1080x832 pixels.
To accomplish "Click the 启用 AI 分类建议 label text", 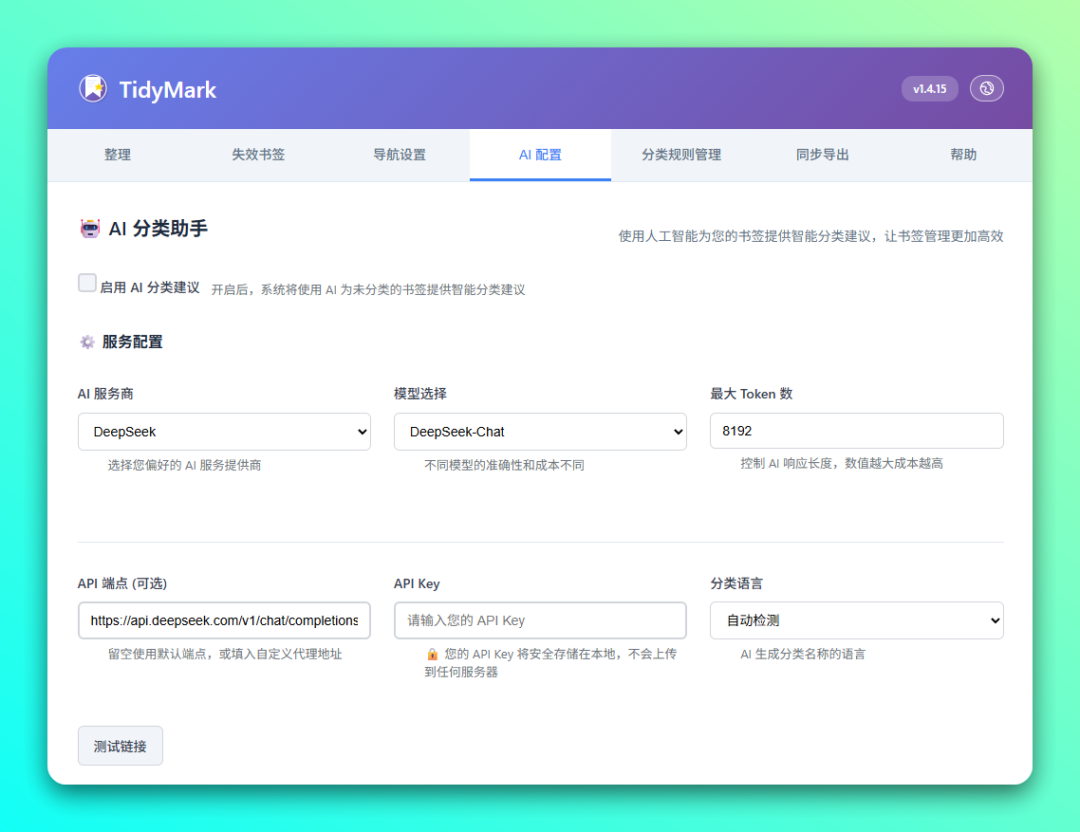I will tap(149, 287).
